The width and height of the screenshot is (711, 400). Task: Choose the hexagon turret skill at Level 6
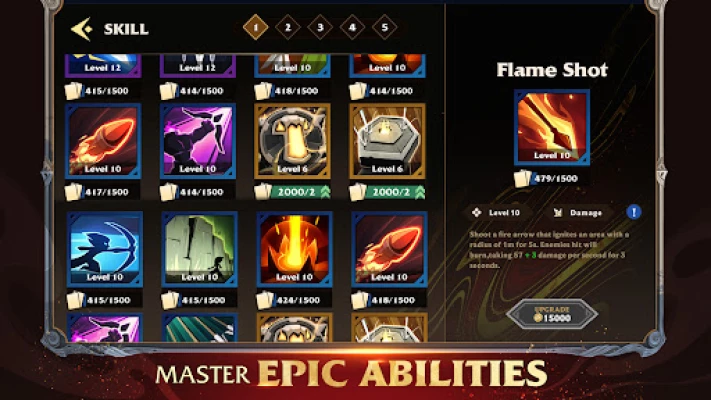[x=387, y=141]
